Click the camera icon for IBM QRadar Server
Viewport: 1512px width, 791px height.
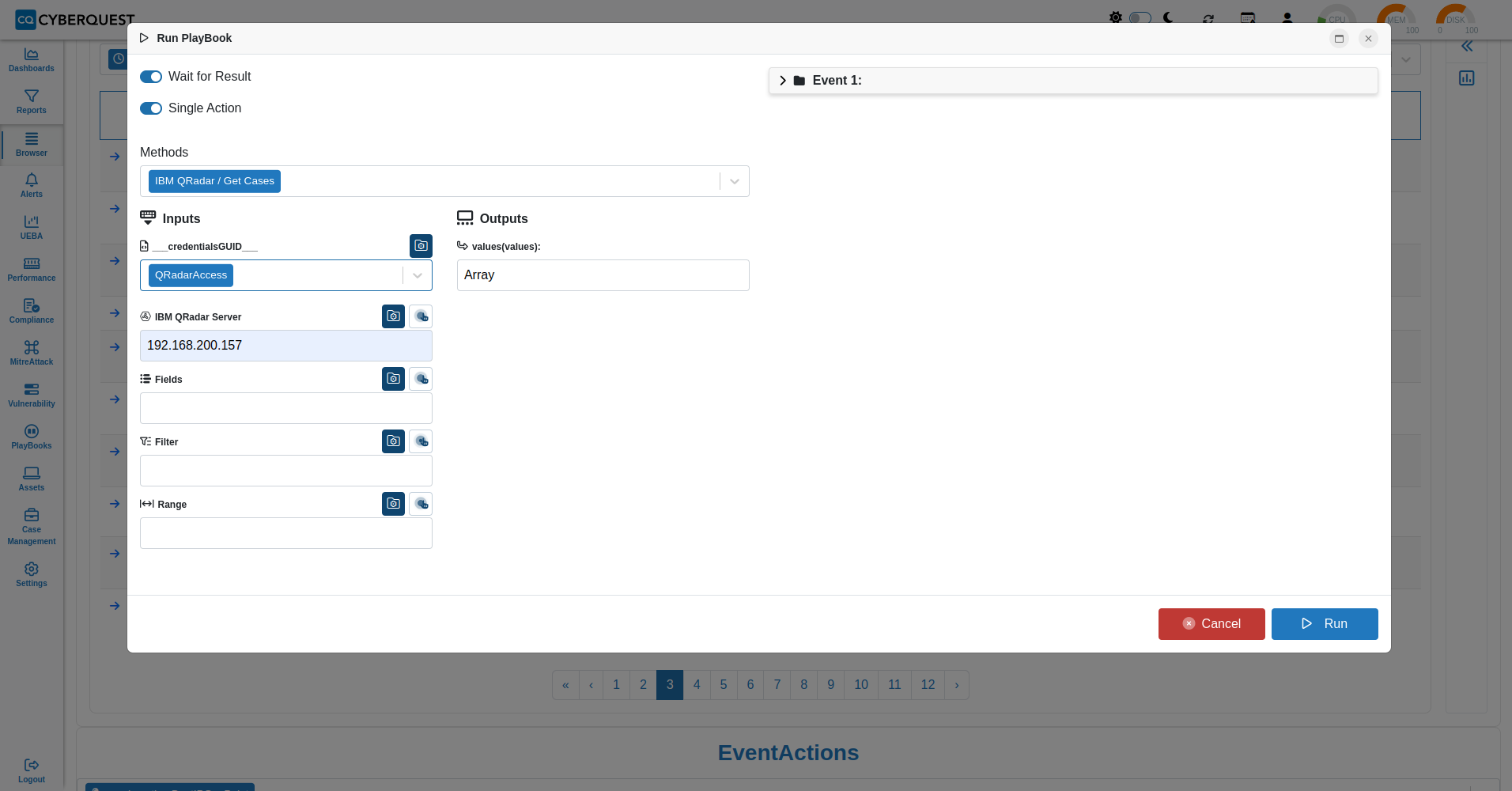(x=393, y=316)
